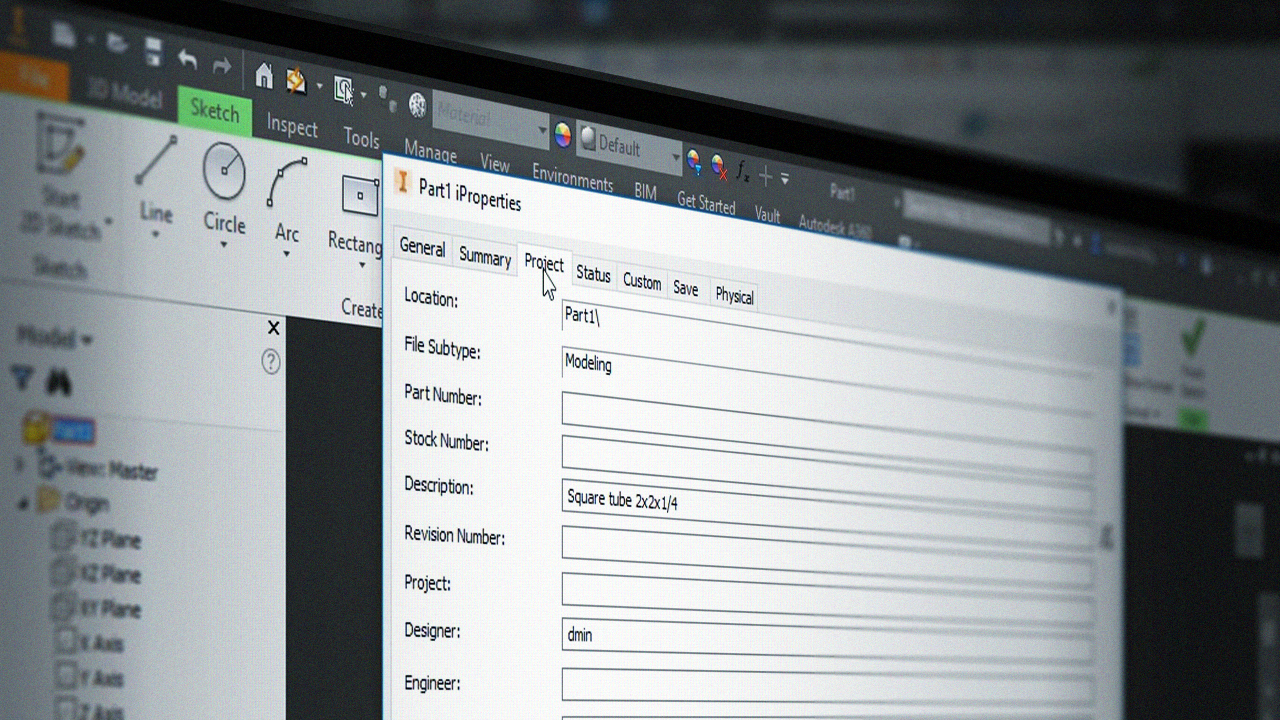This screenshot has width=1280, height=720.
Task: Open the quick access toolbar customize arrow
Action: tap(785, 180)
